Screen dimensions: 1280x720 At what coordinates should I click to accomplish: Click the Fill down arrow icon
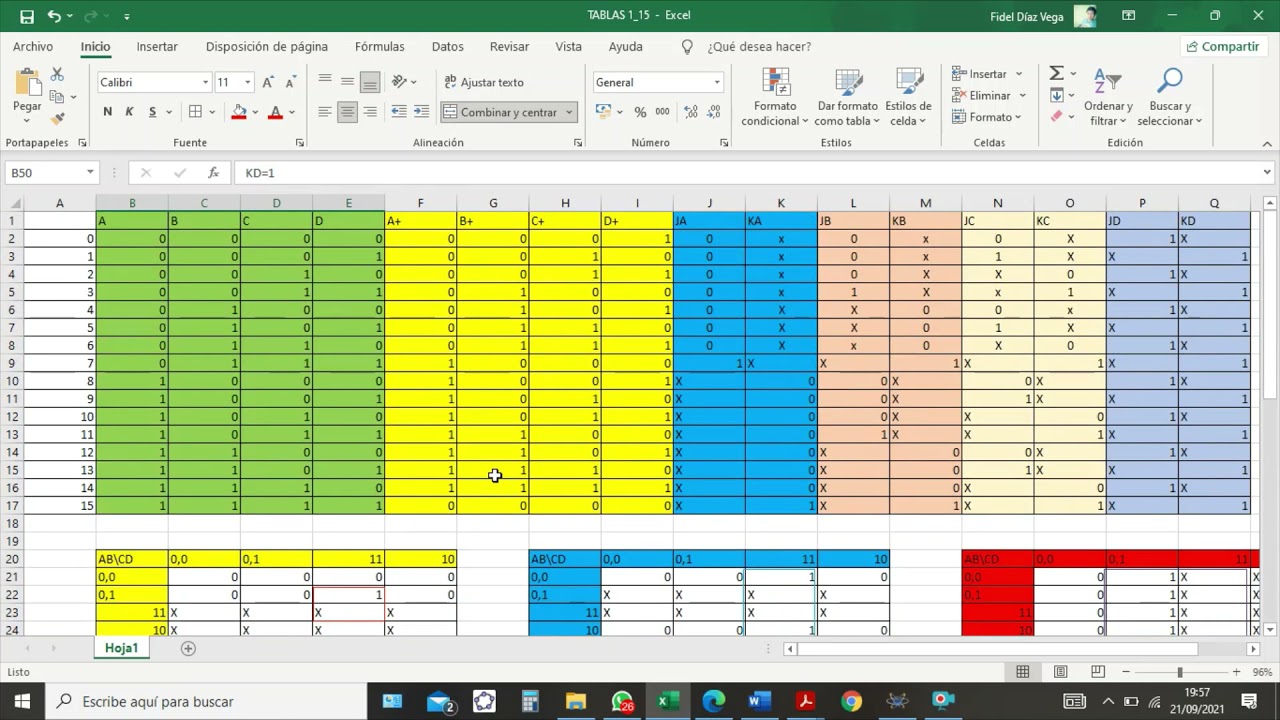click(1056, 96)
